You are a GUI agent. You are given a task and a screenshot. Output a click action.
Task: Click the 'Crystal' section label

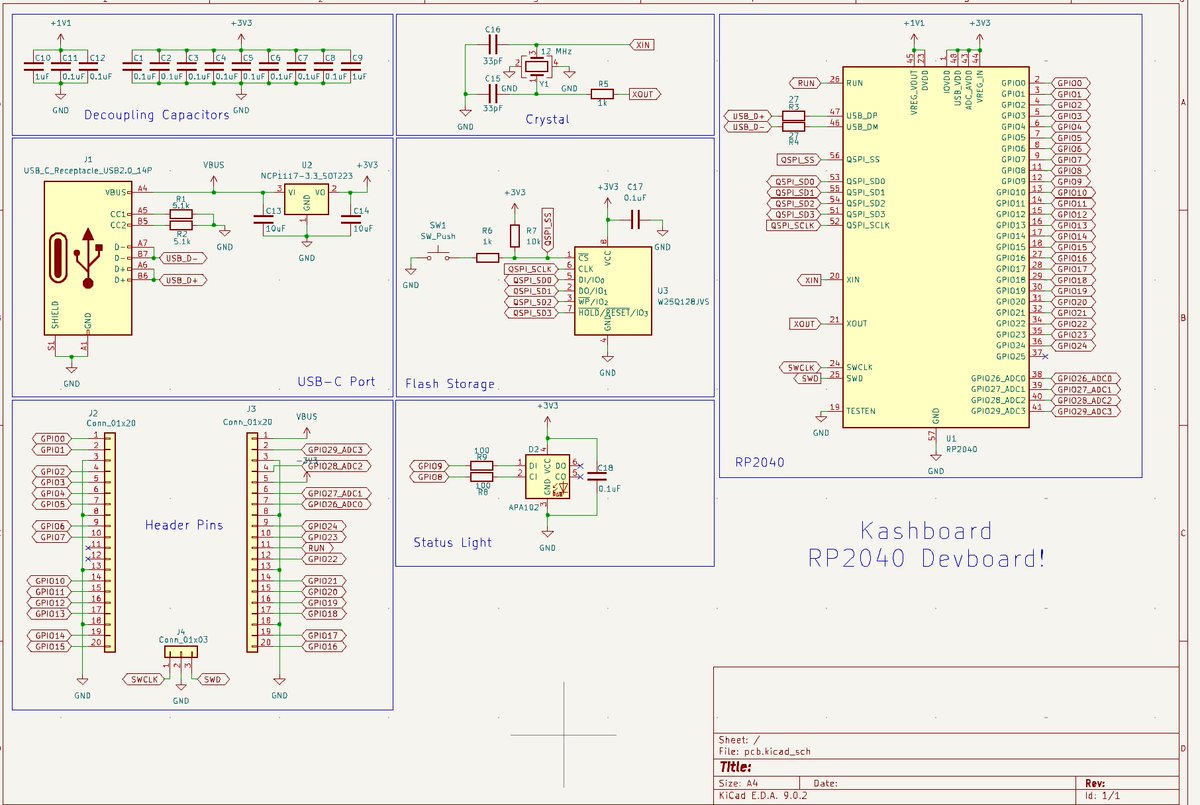pyautogui.click(x=547, y=119)
